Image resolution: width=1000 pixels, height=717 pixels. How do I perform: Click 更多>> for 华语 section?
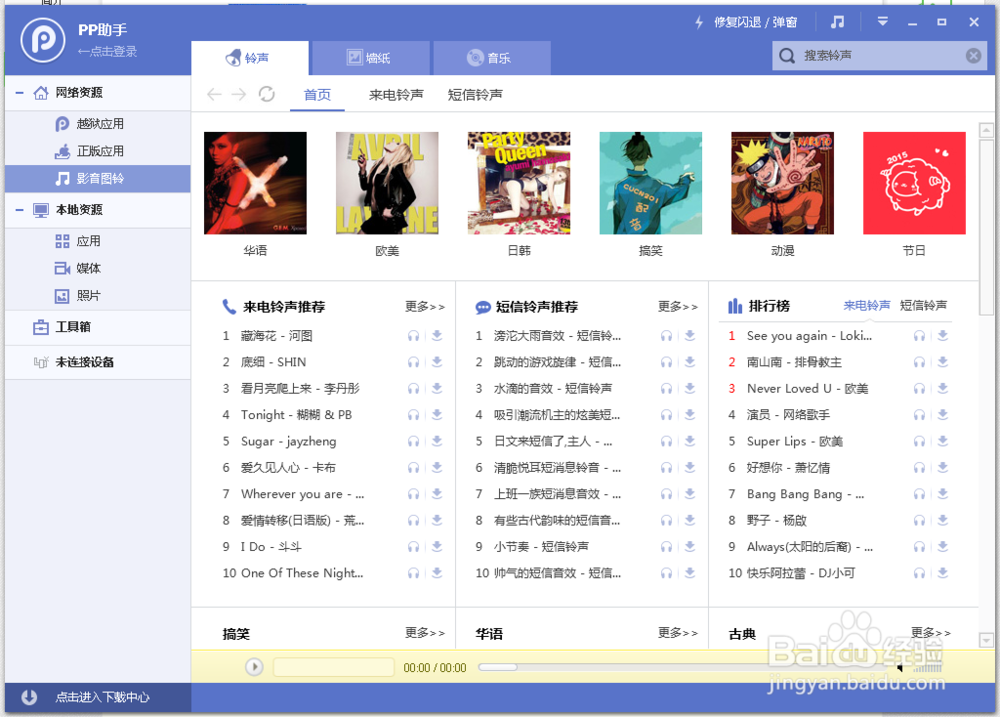tap(678, 633)
